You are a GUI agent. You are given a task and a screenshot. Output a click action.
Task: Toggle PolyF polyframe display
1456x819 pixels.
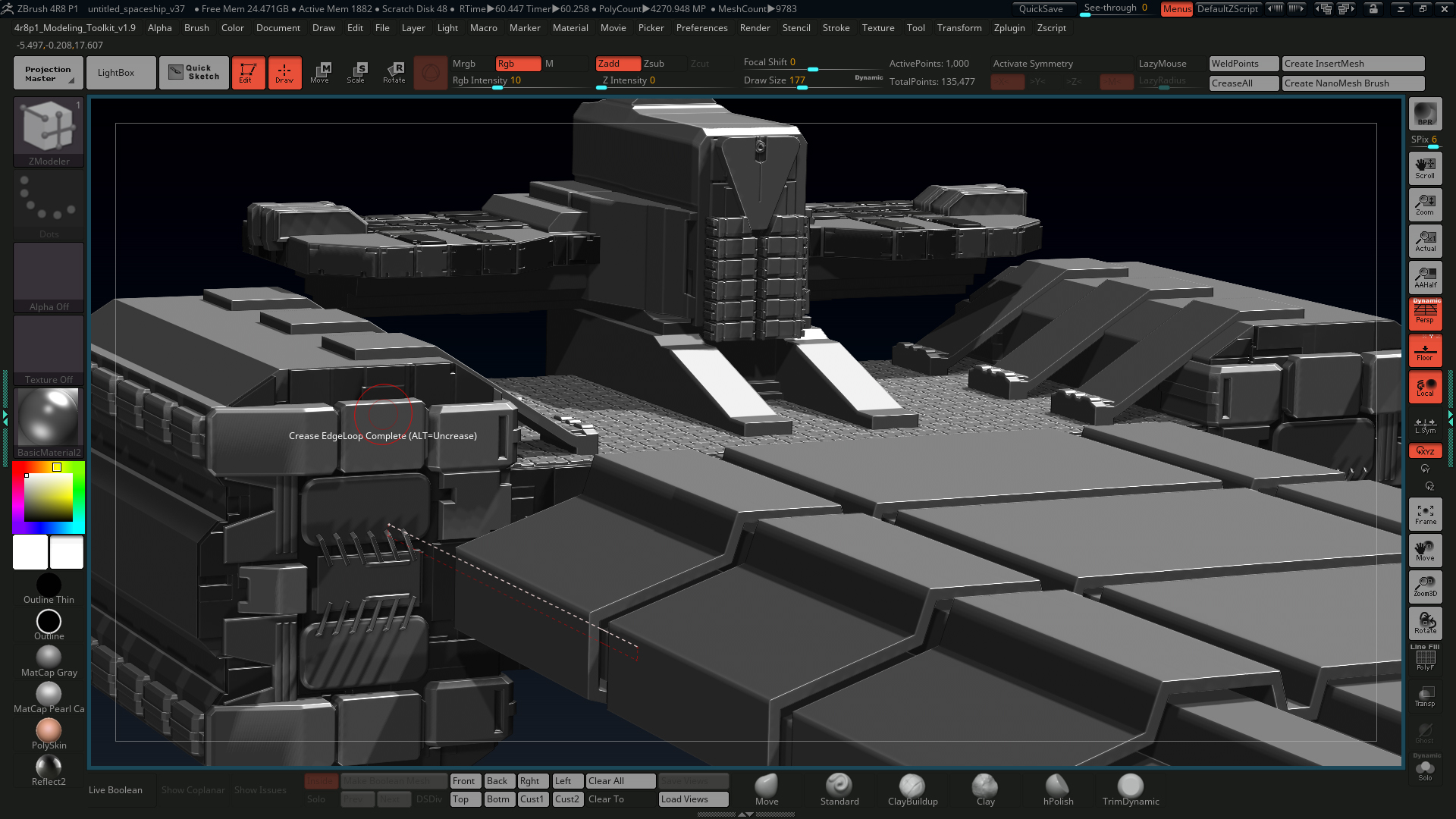coord(1425,658)
